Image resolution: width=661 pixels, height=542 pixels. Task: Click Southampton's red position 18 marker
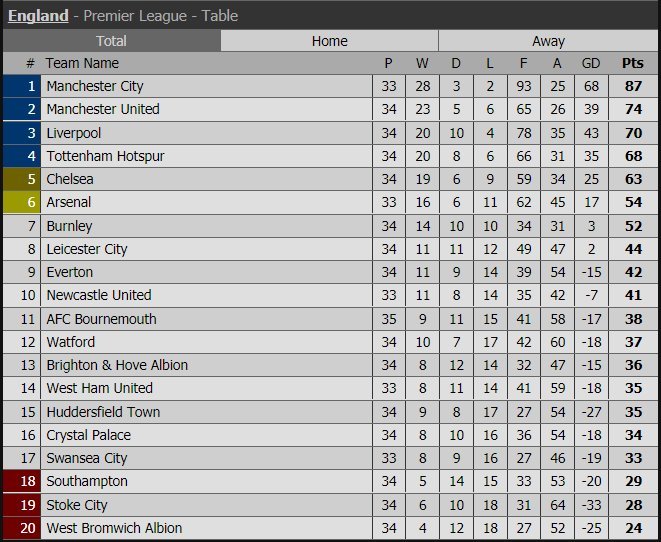pyautogui.click(x=21, y=481)
